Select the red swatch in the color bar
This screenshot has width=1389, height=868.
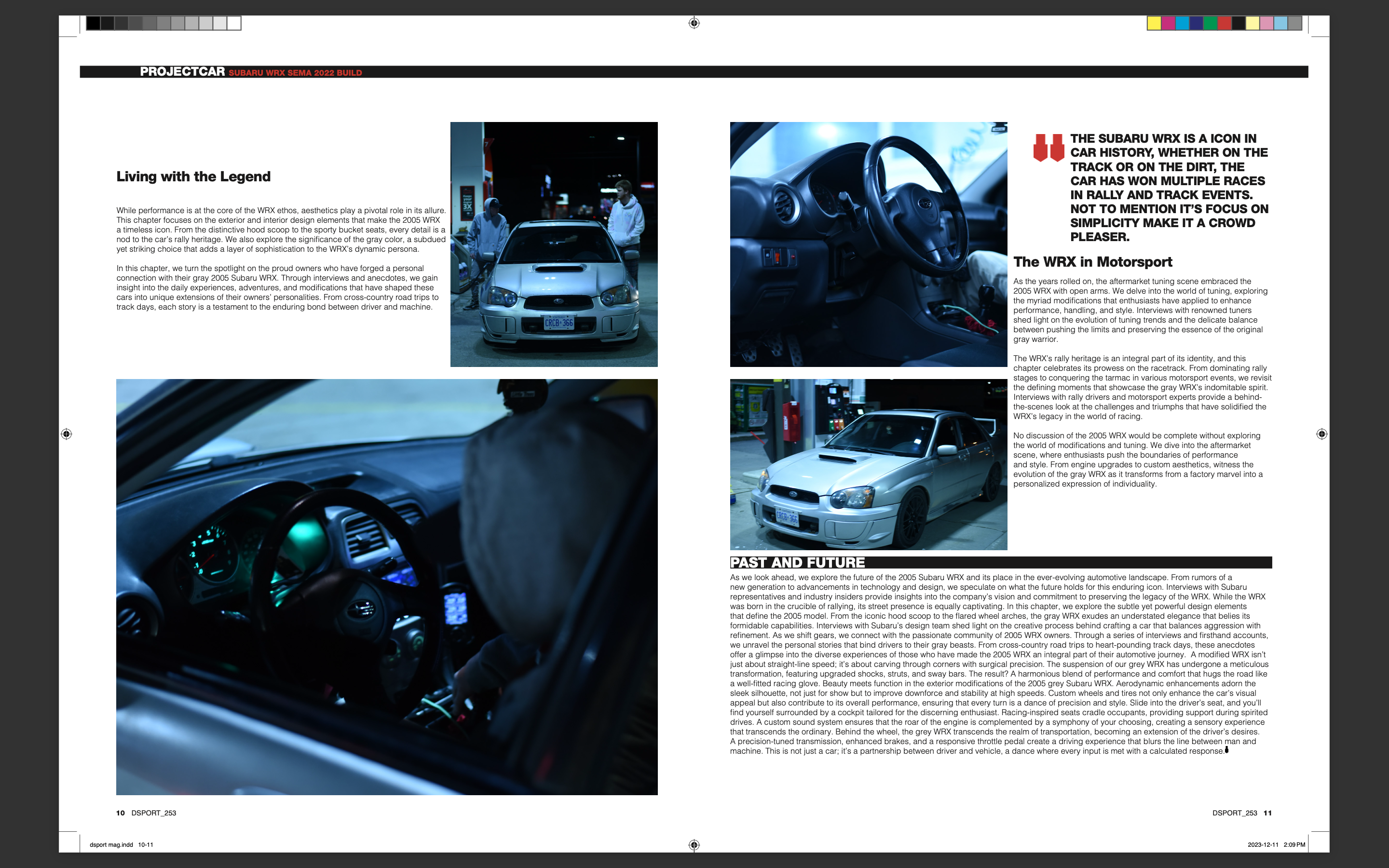(1224, 24)
